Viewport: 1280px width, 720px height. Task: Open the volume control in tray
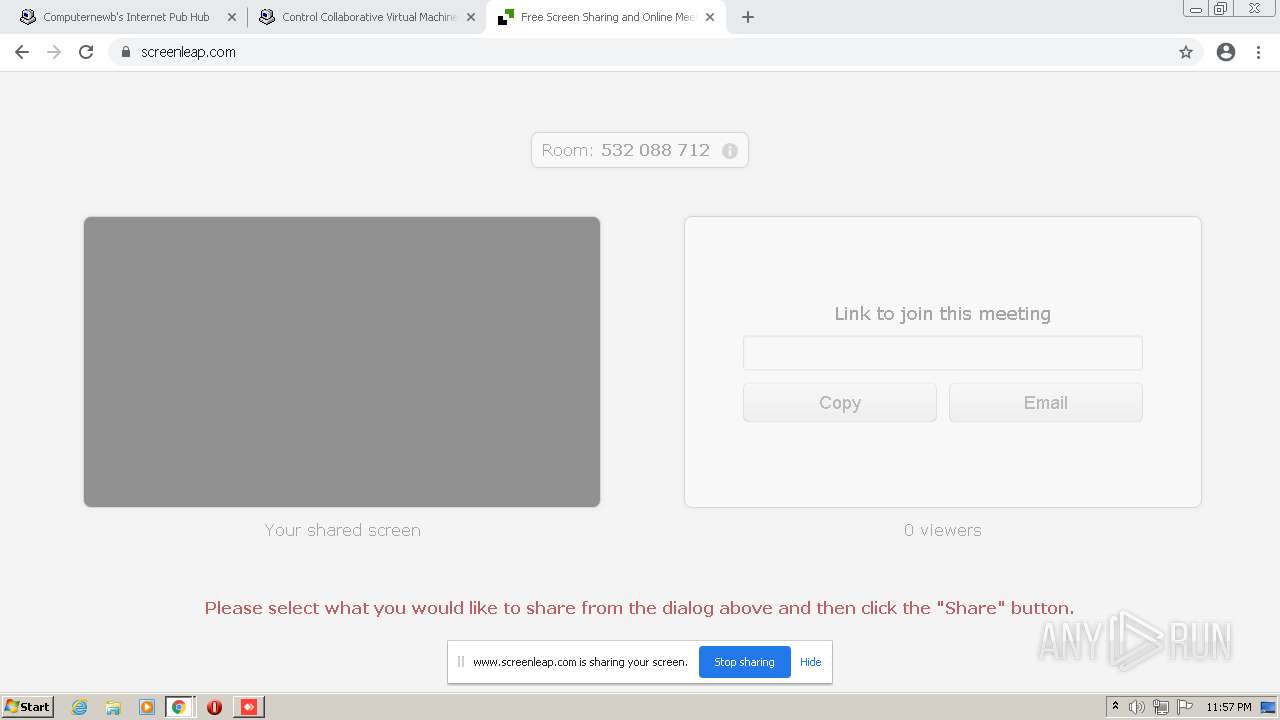[1137, 707]
